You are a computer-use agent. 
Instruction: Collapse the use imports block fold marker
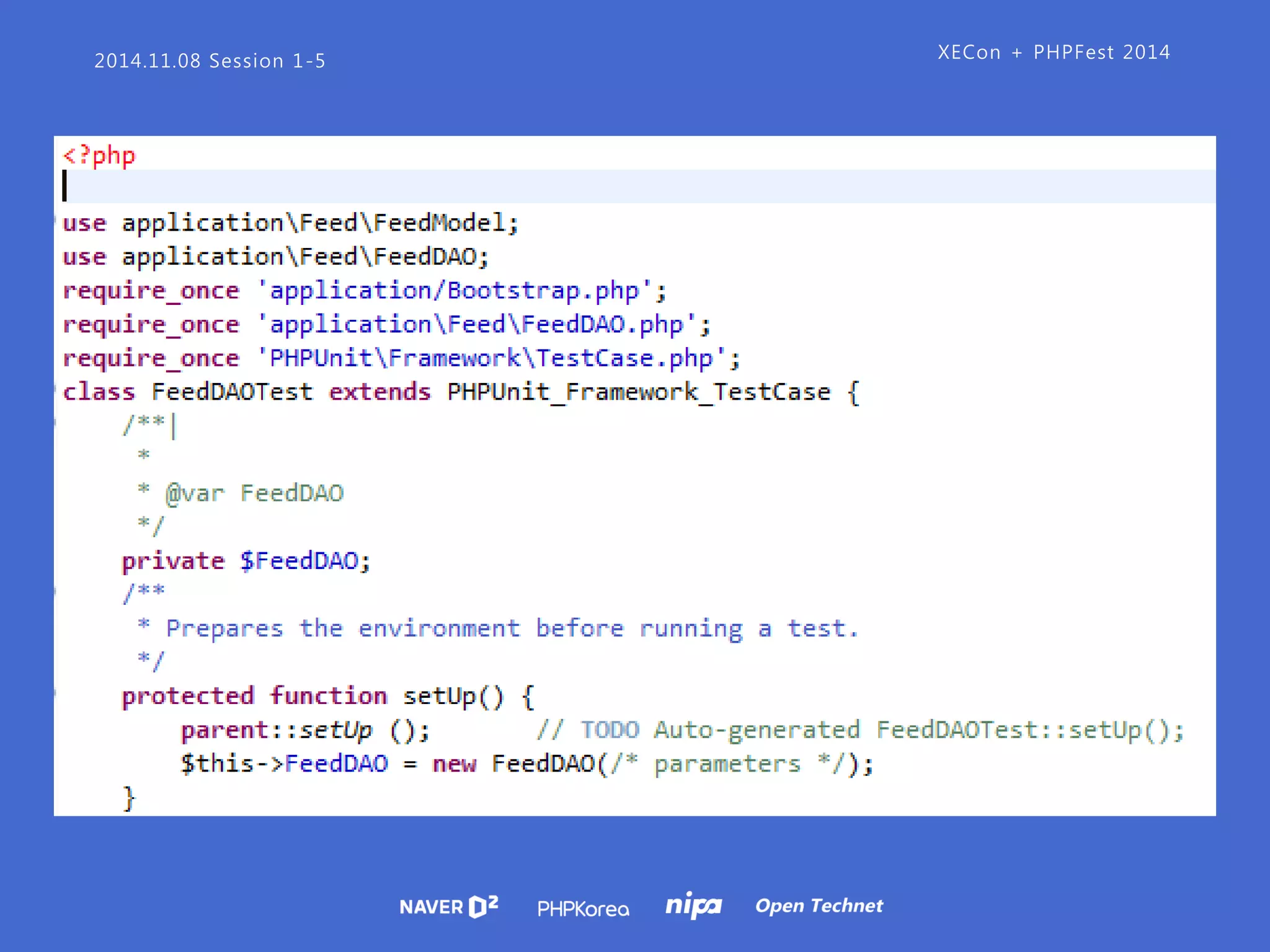(56, 218)
